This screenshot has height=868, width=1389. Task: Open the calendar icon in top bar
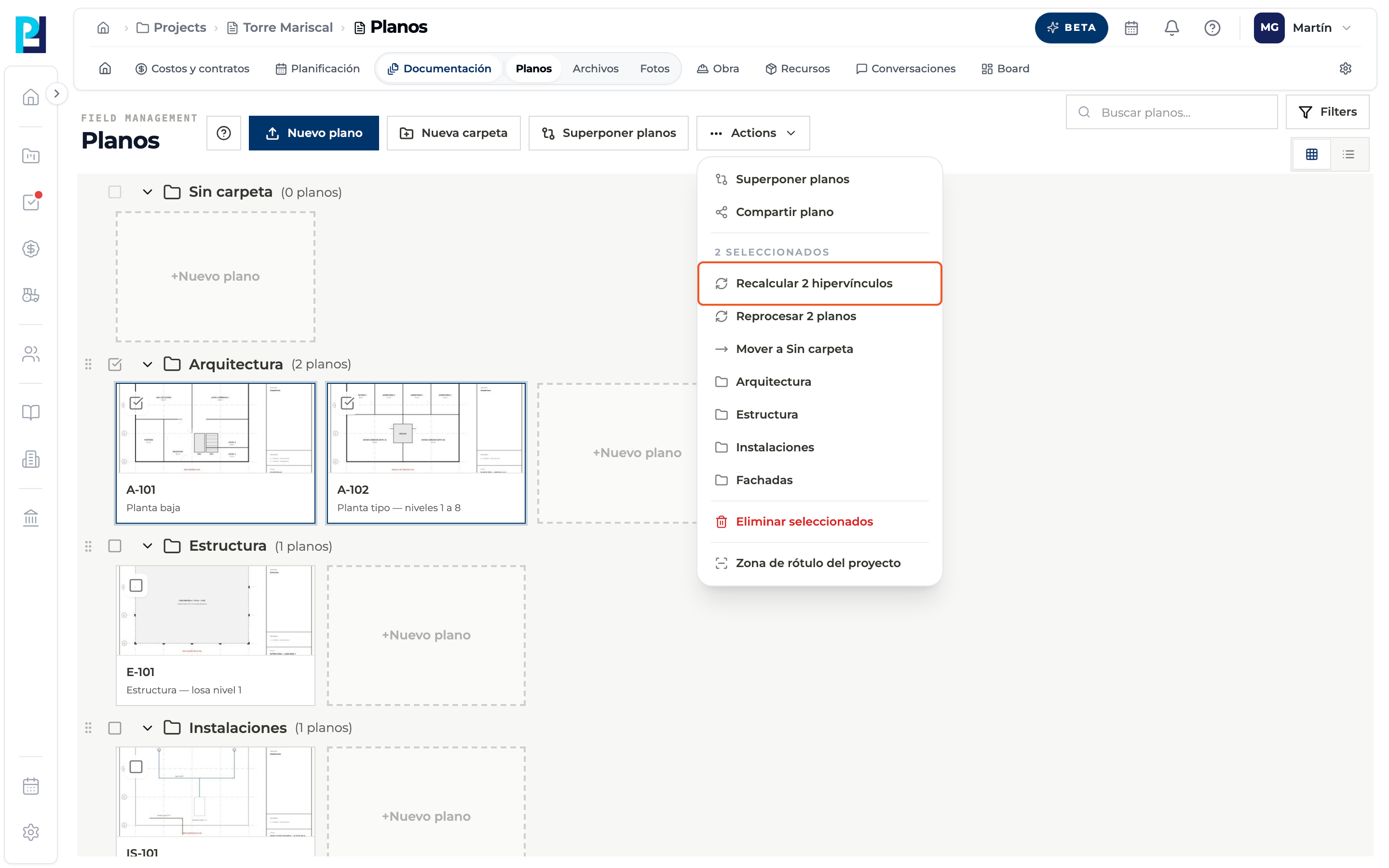click(1130, 27)
